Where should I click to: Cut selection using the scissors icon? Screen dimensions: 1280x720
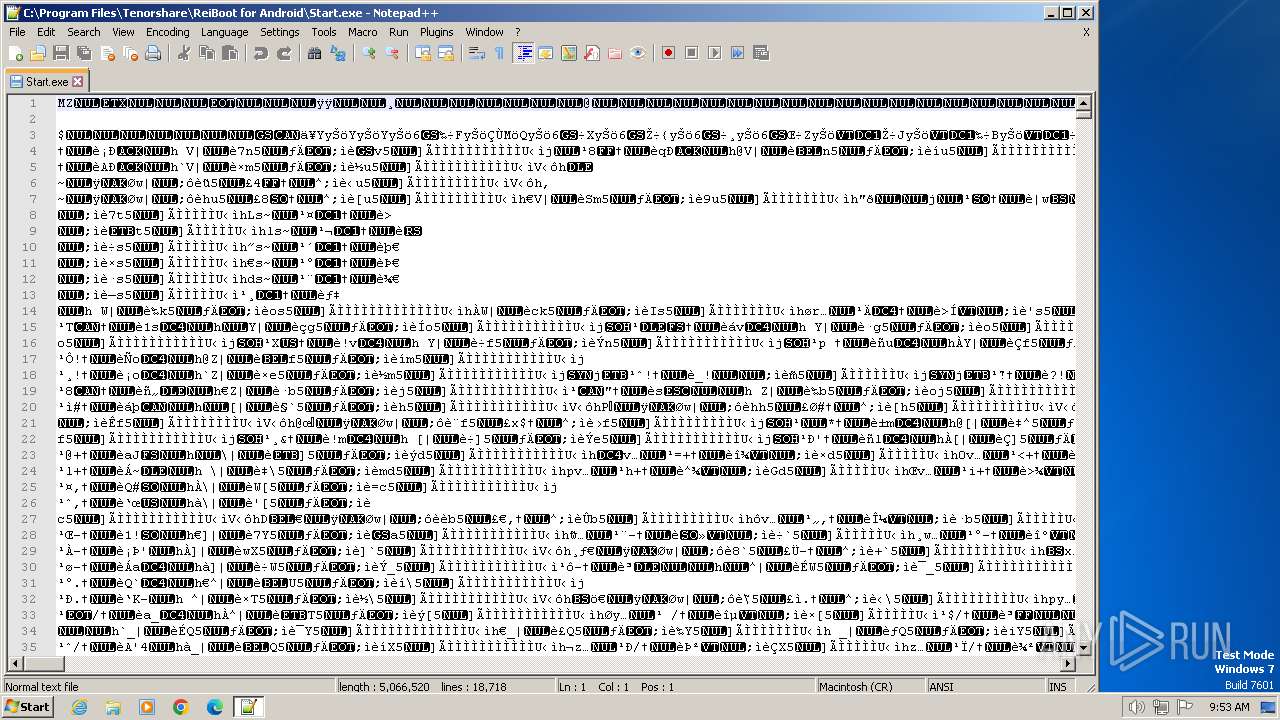coord(184,53)
